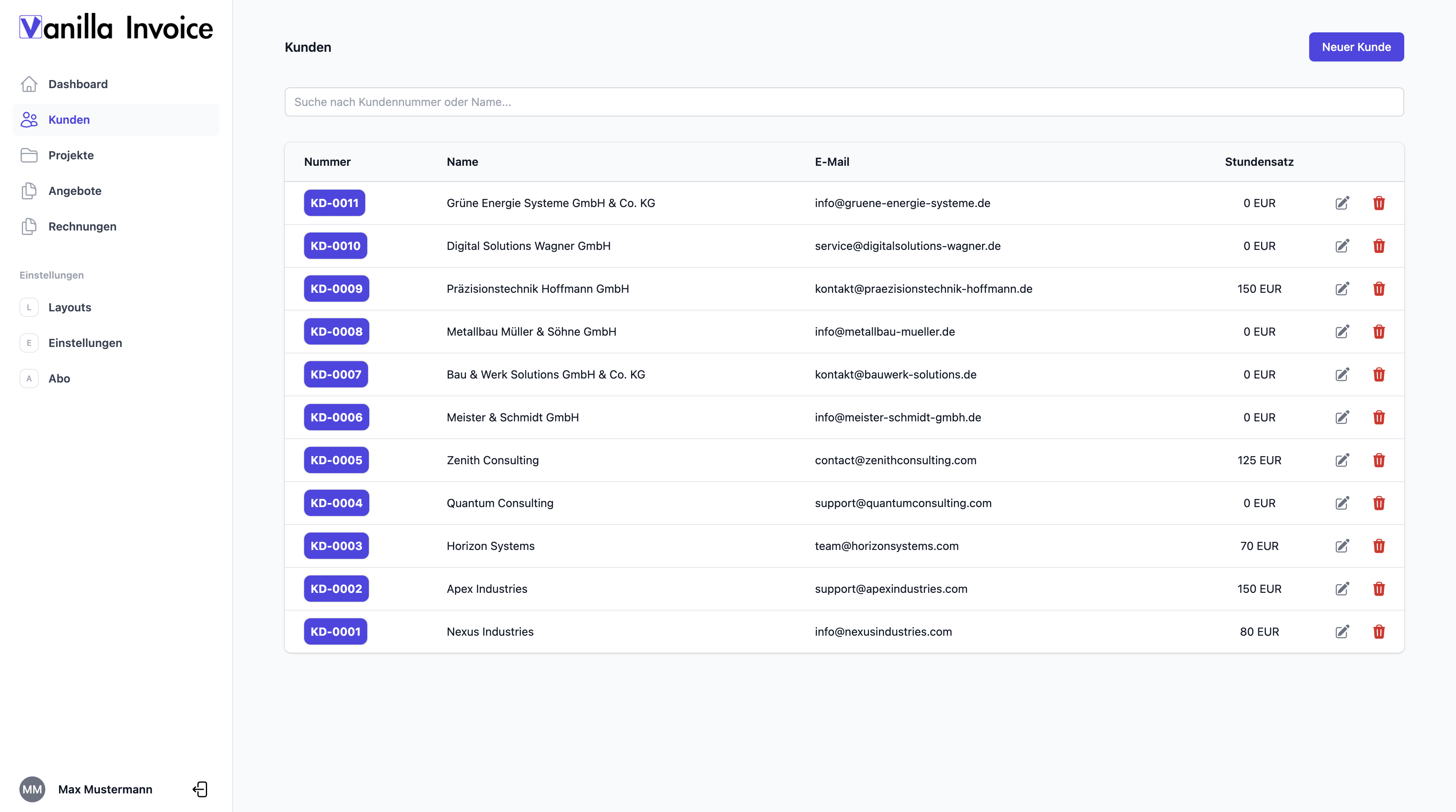Click edit icon for Grüne Energie Systeme
The height and width of the screenshot is (812, 1456).
click(x=1342, y=203)
